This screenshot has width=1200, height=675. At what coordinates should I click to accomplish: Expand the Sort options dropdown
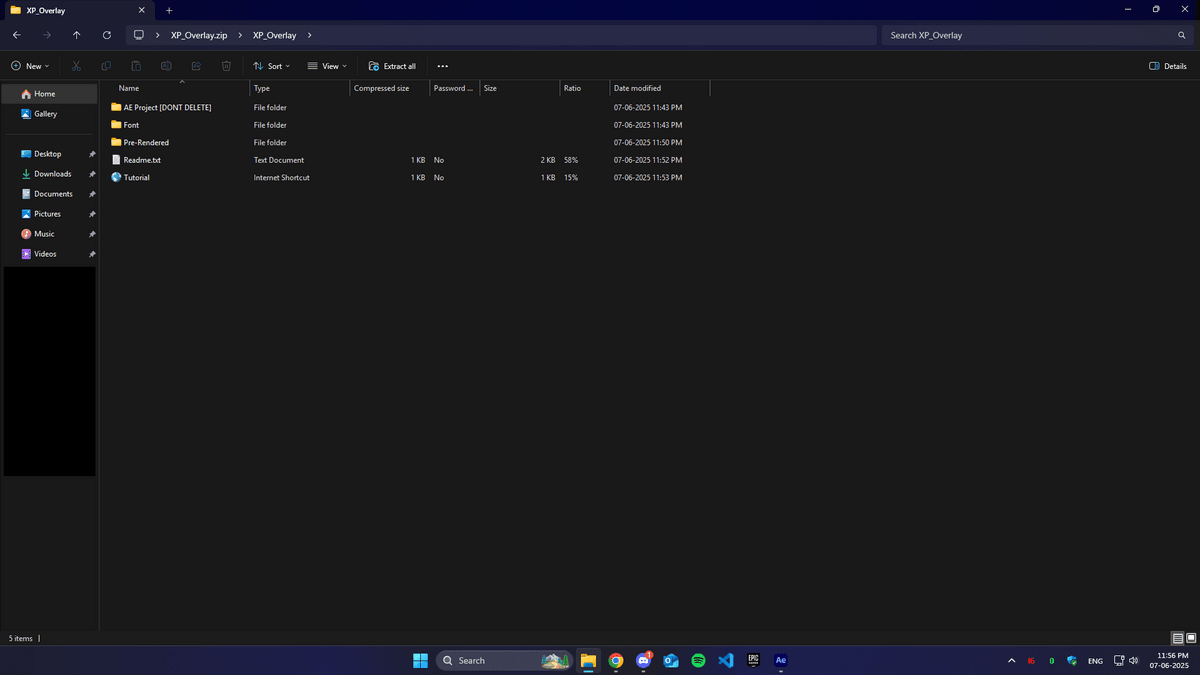click(271, 66)
